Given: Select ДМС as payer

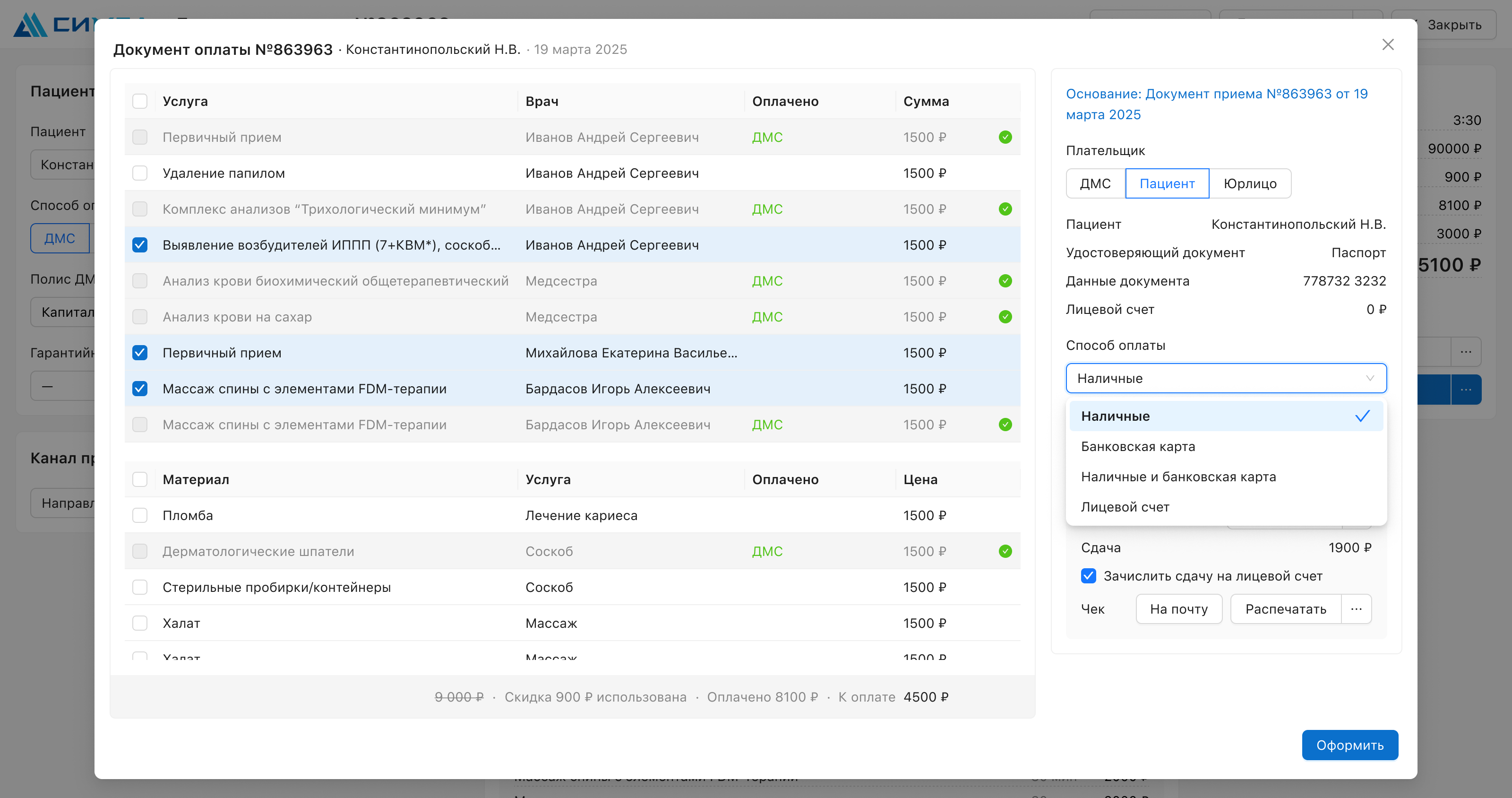Looking at the screenshot, I should pos(1095,184).
